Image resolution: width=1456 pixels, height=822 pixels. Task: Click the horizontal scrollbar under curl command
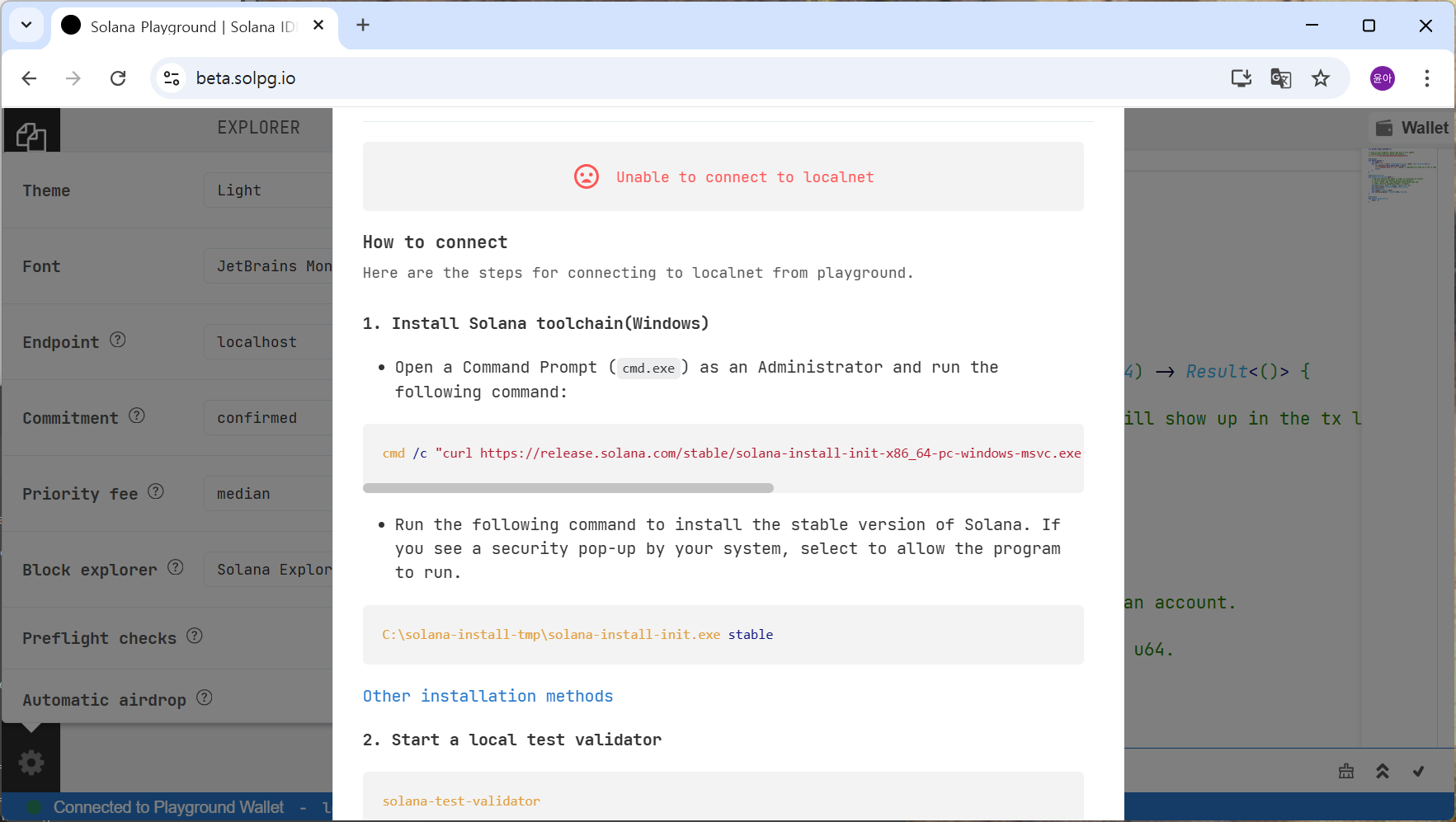(x=568, y=488)
